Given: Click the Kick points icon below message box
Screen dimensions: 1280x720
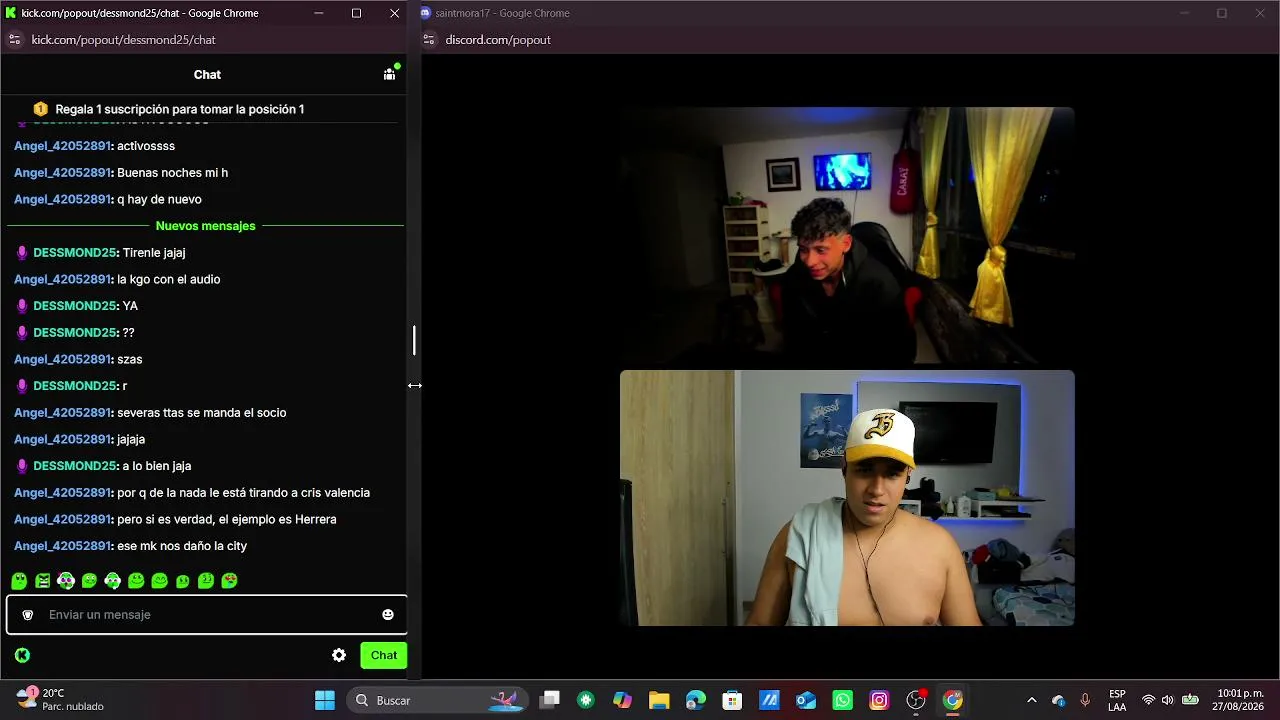Looking at the screenshot, I should pyautogui.click(x=22, y=655).
